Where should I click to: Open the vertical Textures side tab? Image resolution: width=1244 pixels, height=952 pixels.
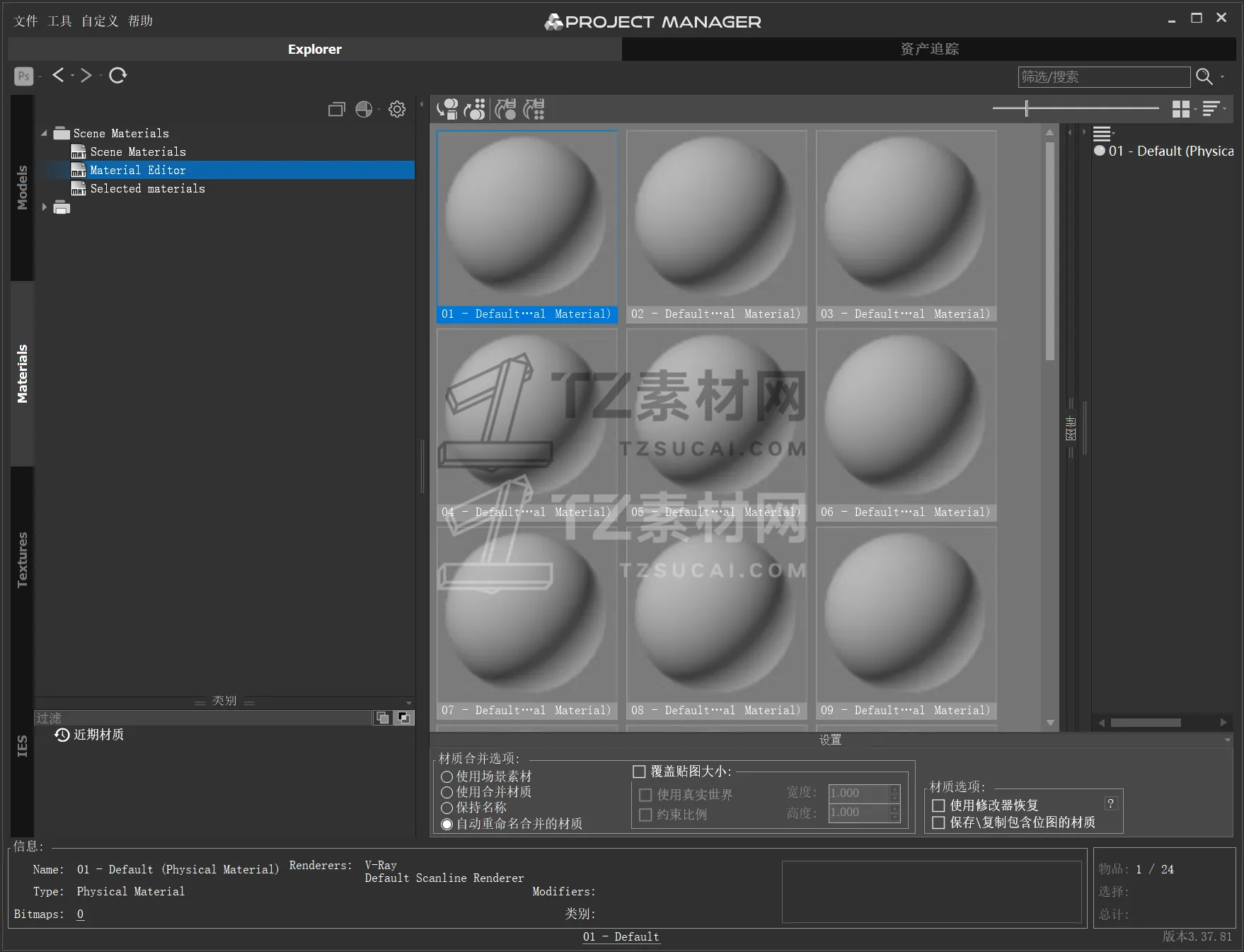coord(23,559)
